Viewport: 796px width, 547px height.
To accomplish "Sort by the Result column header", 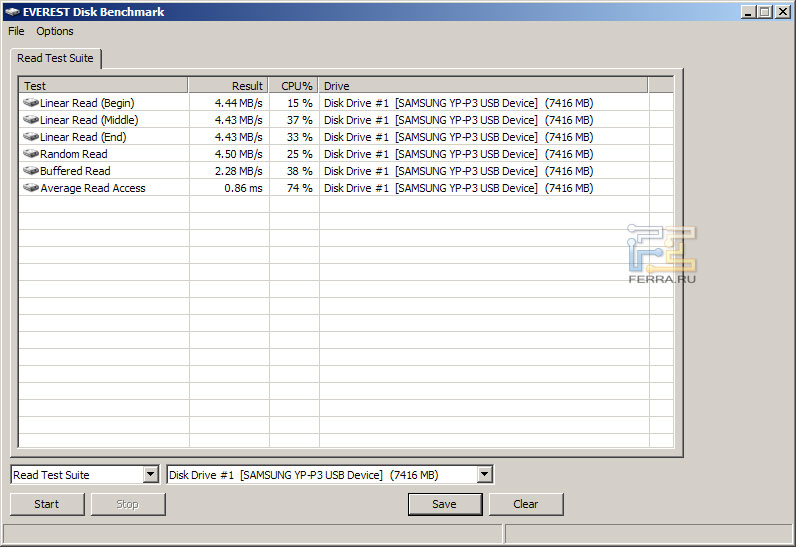I will 228,86.
